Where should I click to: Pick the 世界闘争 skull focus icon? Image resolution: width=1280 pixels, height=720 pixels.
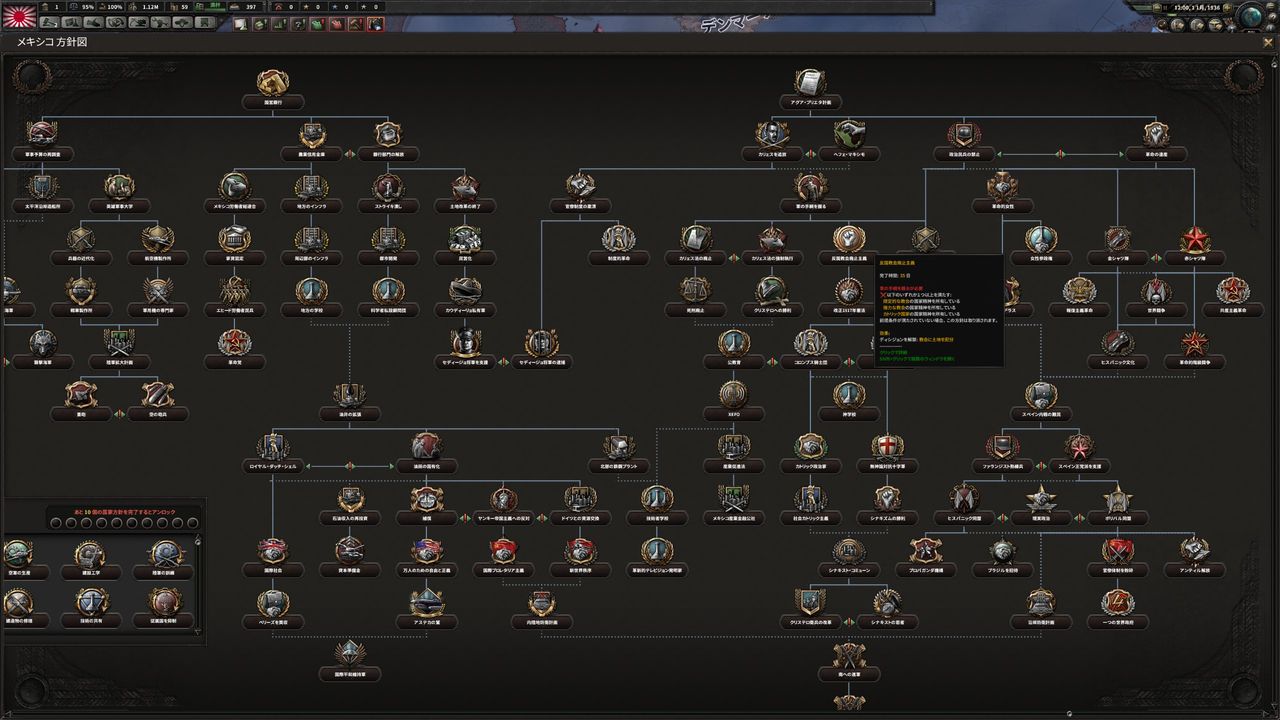(x=1156, y=290)
